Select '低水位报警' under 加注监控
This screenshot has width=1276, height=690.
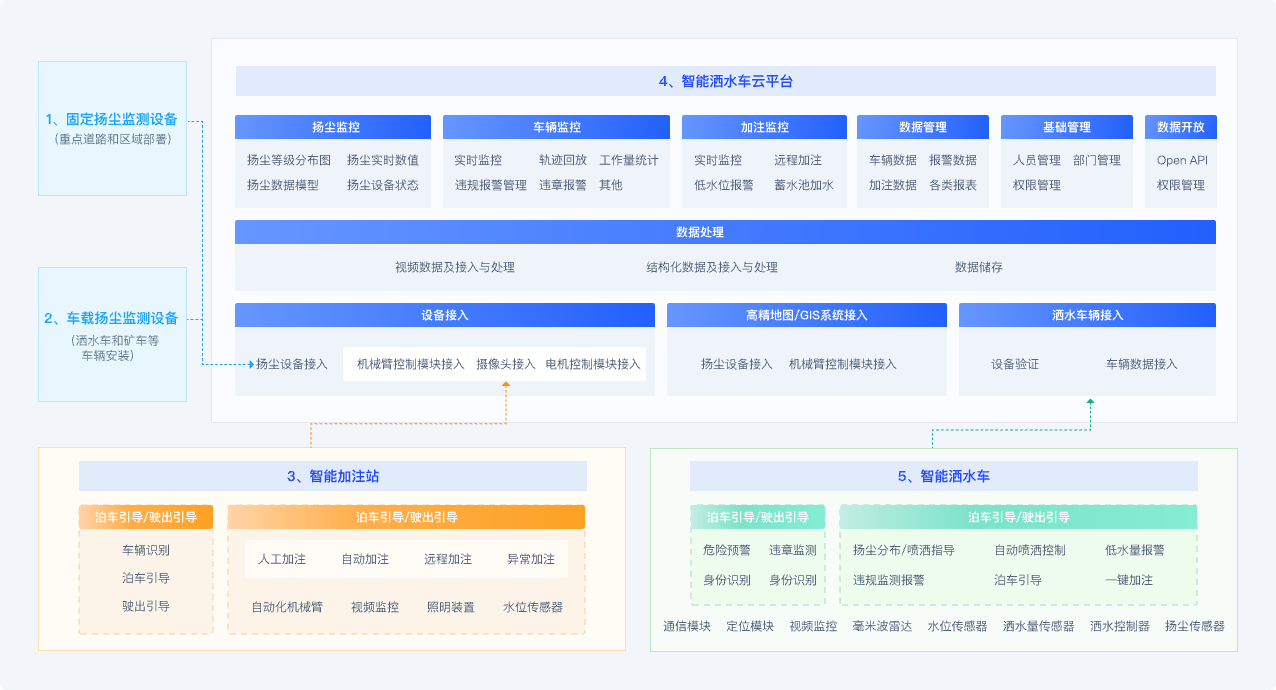(724, 185)
